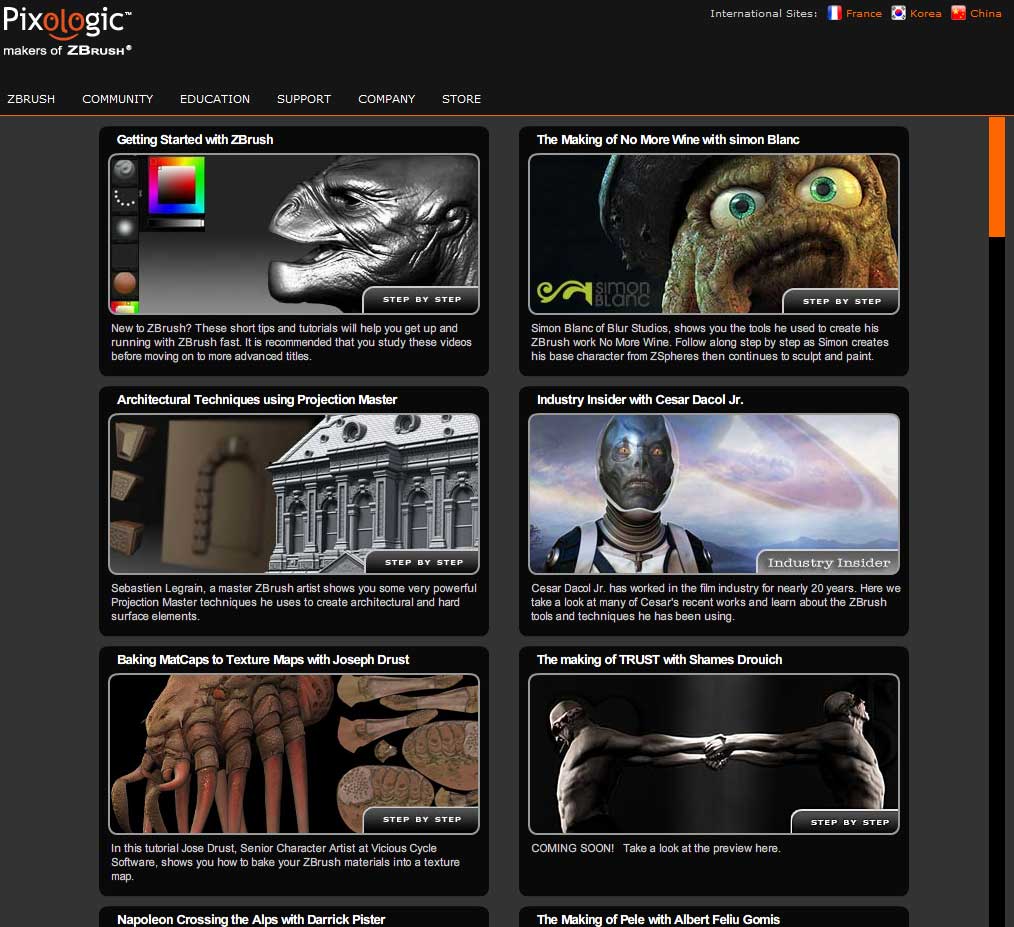Click the China flag icon
This screenshot has width=1014, height=927.
(x=958, y=13)
